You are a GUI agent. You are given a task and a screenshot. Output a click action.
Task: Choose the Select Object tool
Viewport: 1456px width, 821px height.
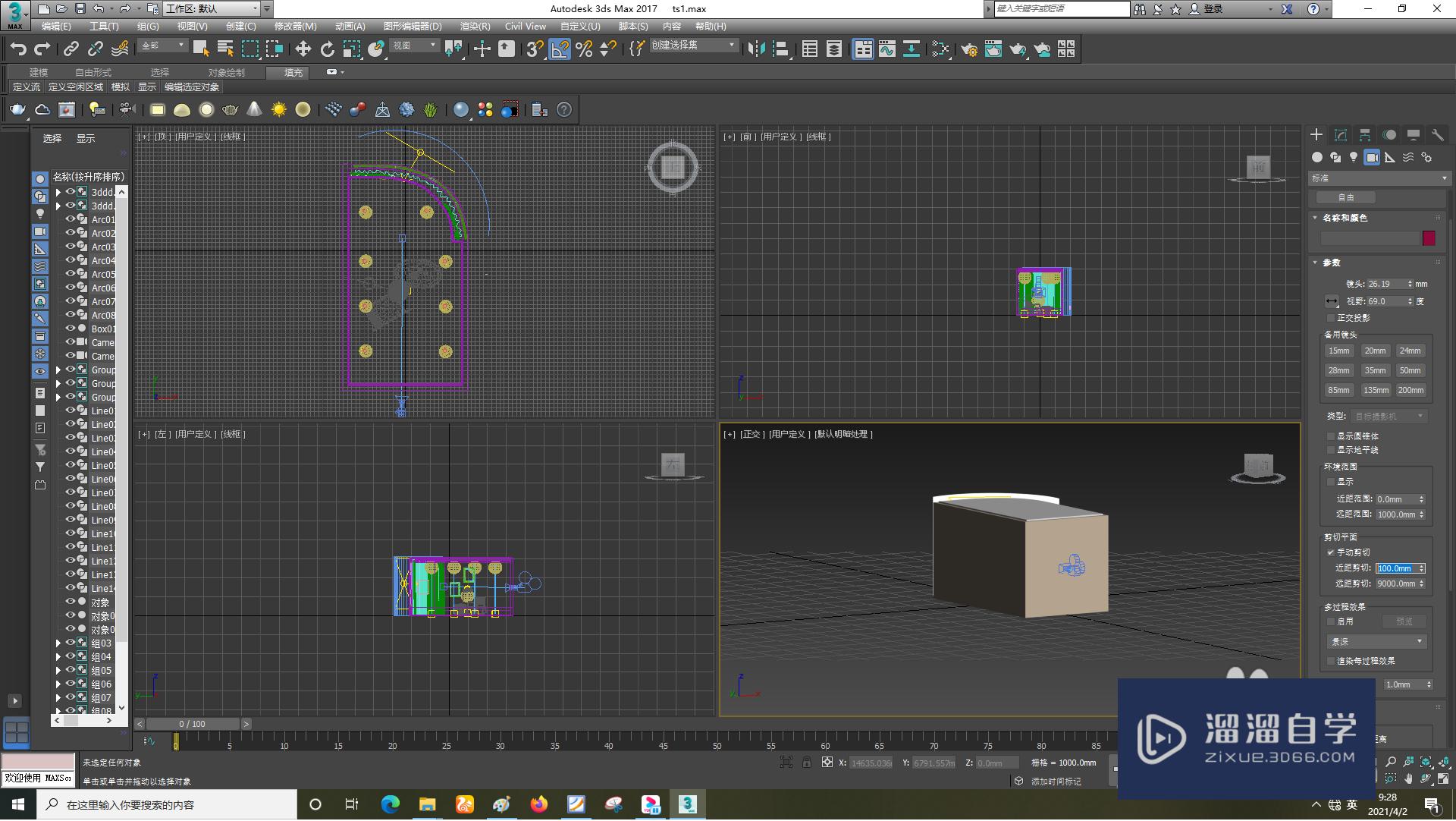pyautogui.click(x=201, y=49)
